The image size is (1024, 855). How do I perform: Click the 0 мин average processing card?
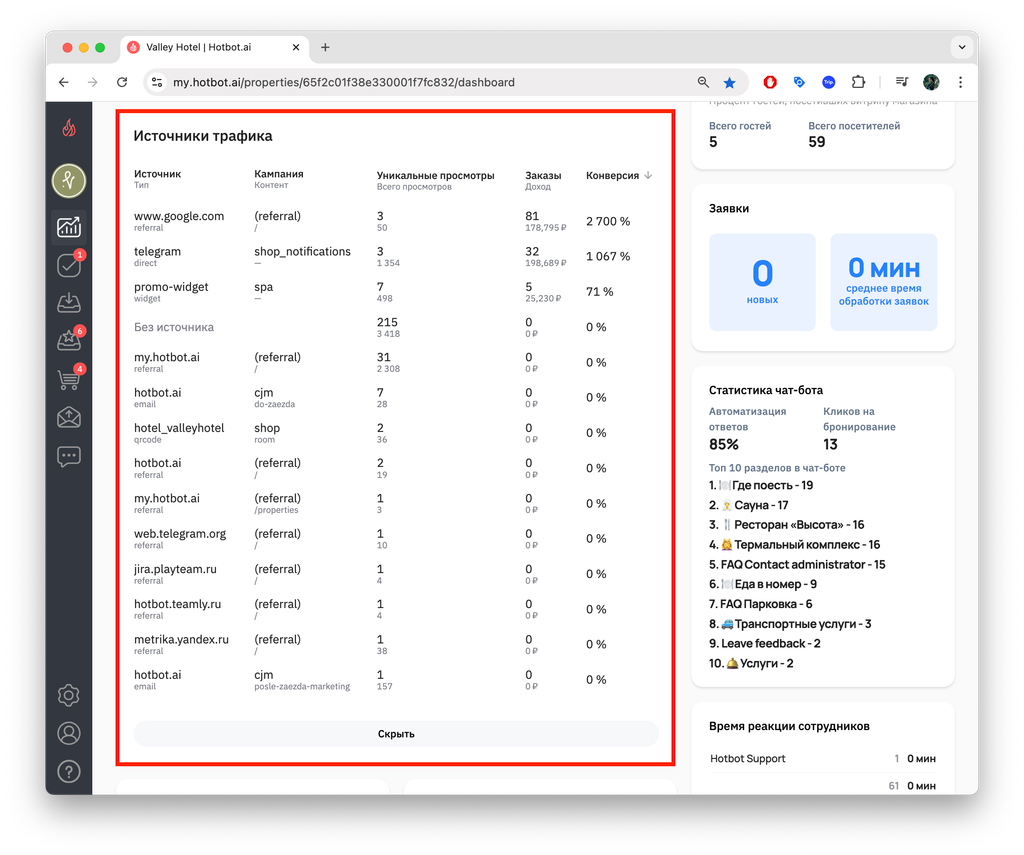[883, 282]
